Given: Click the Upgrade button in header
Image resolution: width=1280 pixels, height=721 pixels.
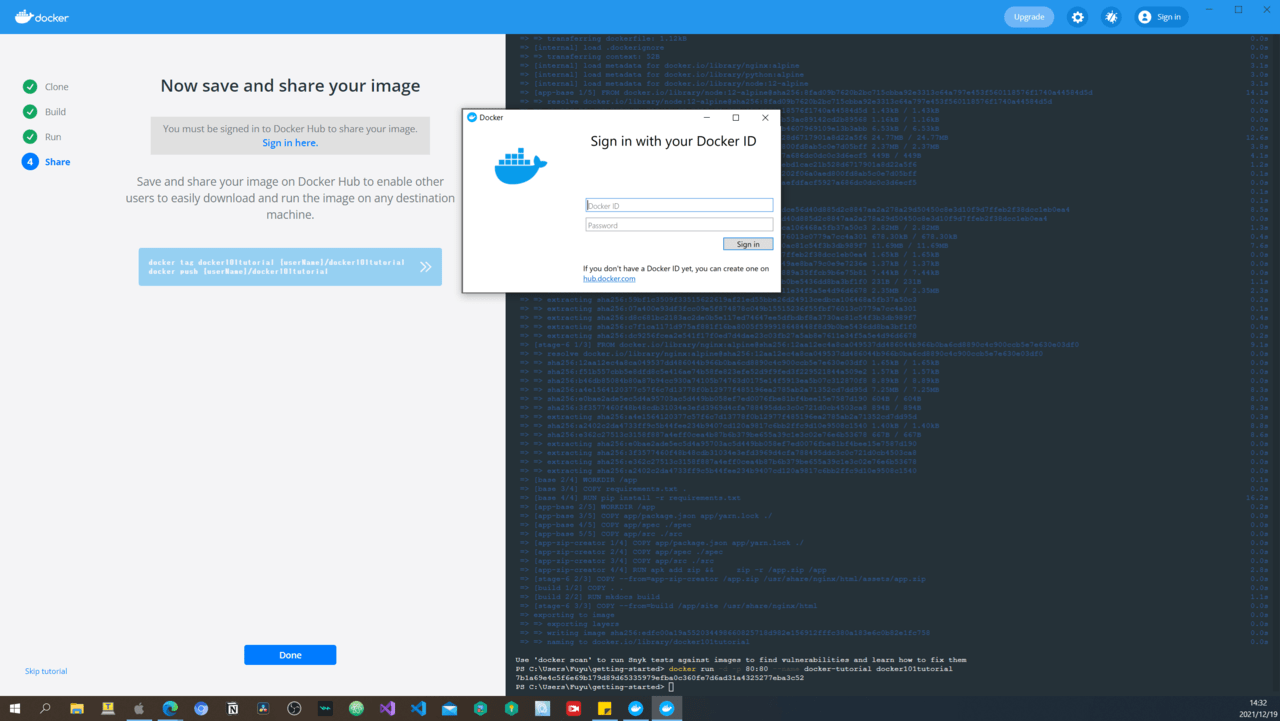Looking at the screenshot, I should click(1029, 17).
